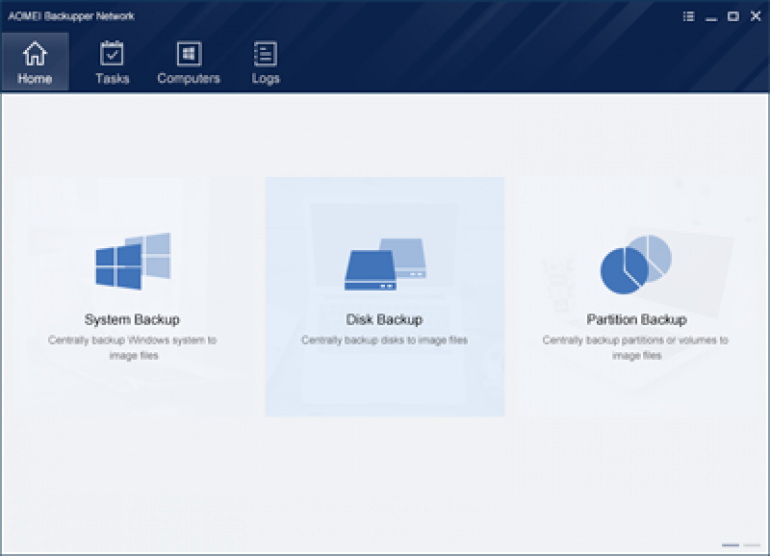The width and height of the screenshot is (770, 556).
Task: Open the menu list icon in title bar
Action: [x=688, y=17]
